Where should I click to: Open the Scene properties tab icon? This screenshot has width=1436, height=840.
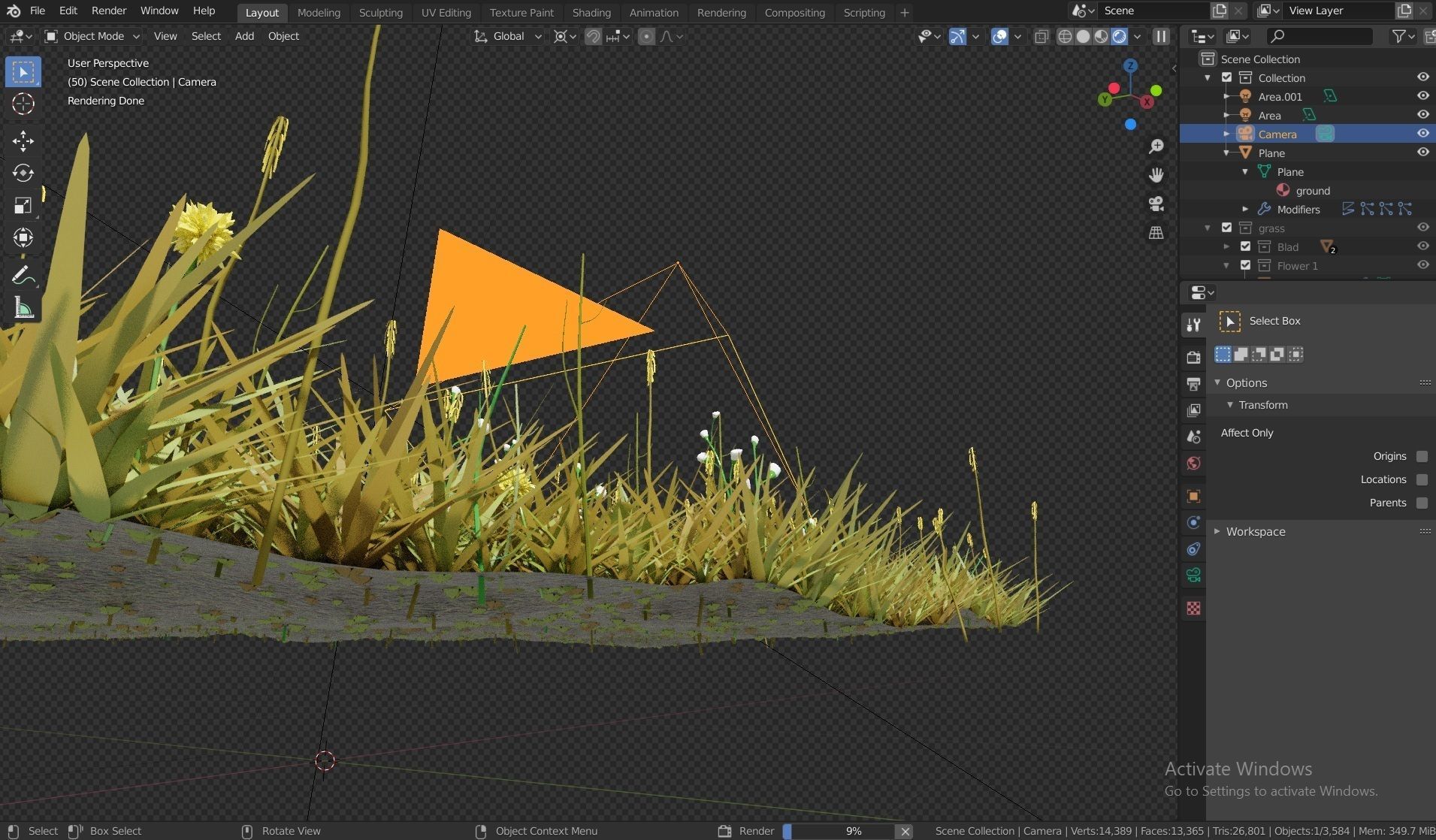coord(1193,437)
